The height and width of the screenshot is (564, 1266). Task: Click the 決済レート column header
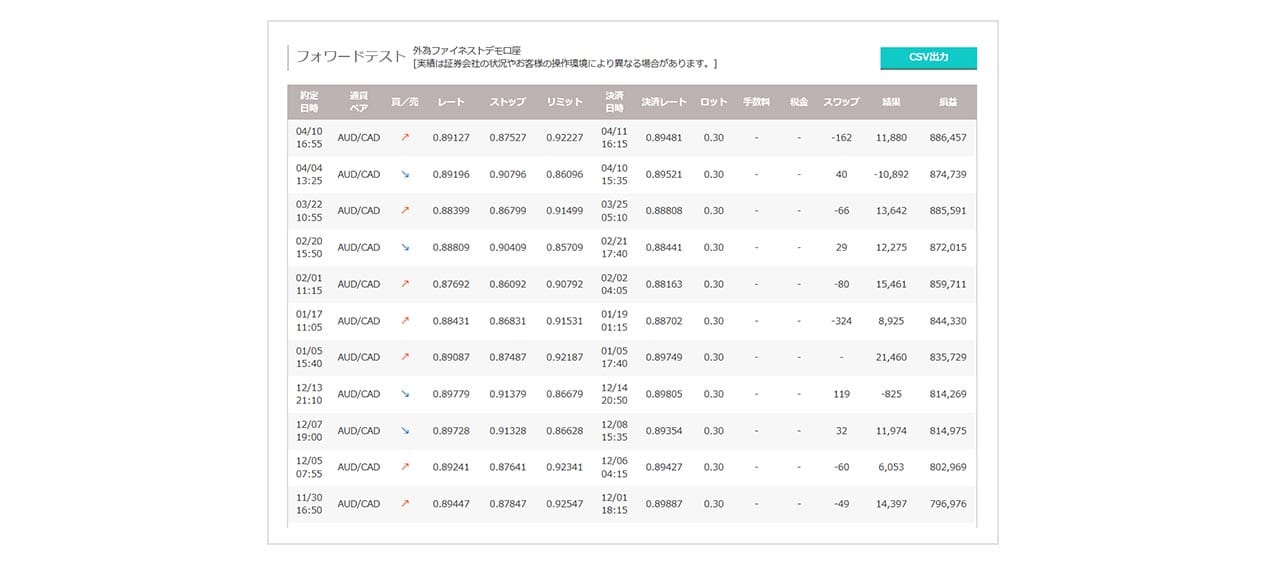(x=664, y=102)
